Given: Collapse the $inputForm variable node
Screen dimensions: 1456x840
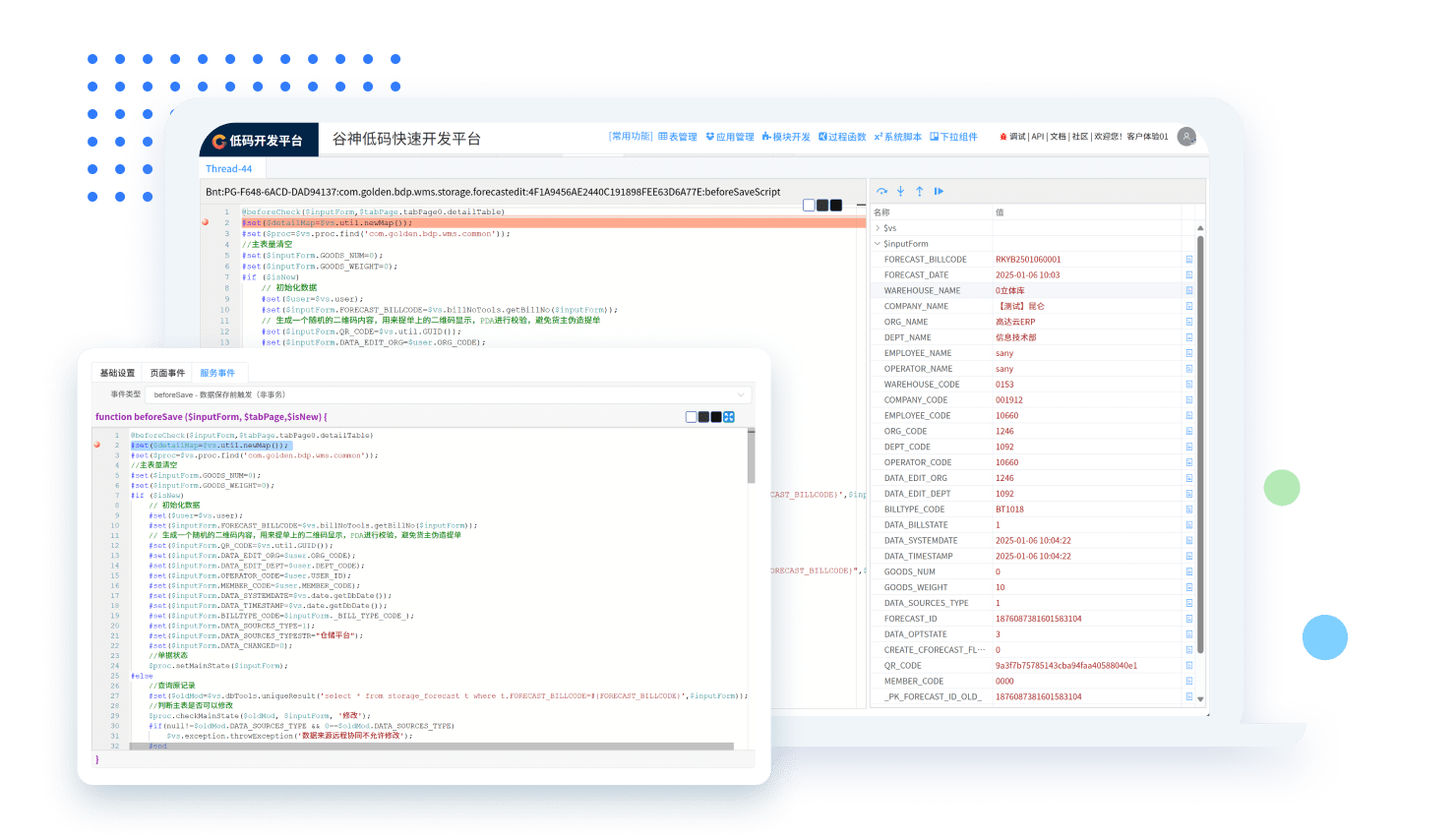Looking at the screenshot, I should (x=878, y=244).
